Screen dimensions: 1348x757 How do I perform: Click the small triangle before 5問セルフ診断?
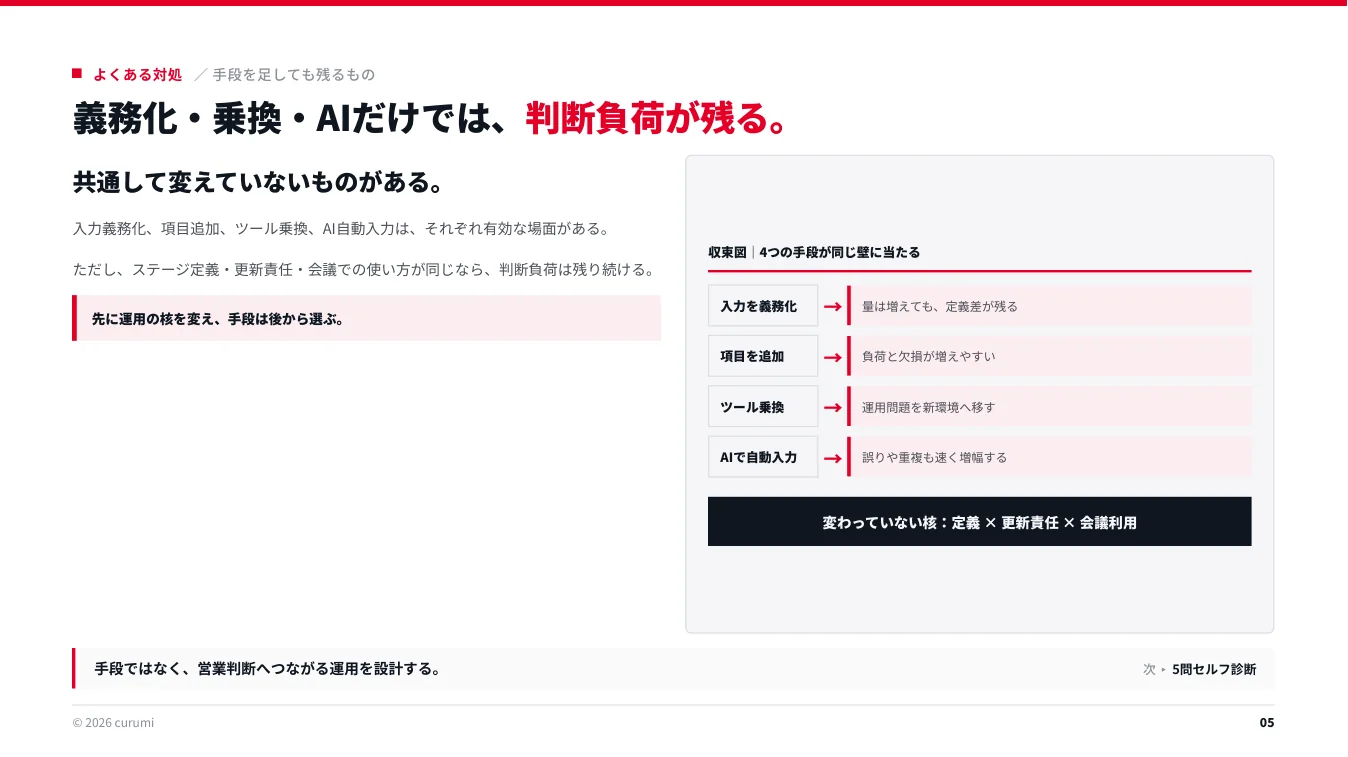(1163, 669)
